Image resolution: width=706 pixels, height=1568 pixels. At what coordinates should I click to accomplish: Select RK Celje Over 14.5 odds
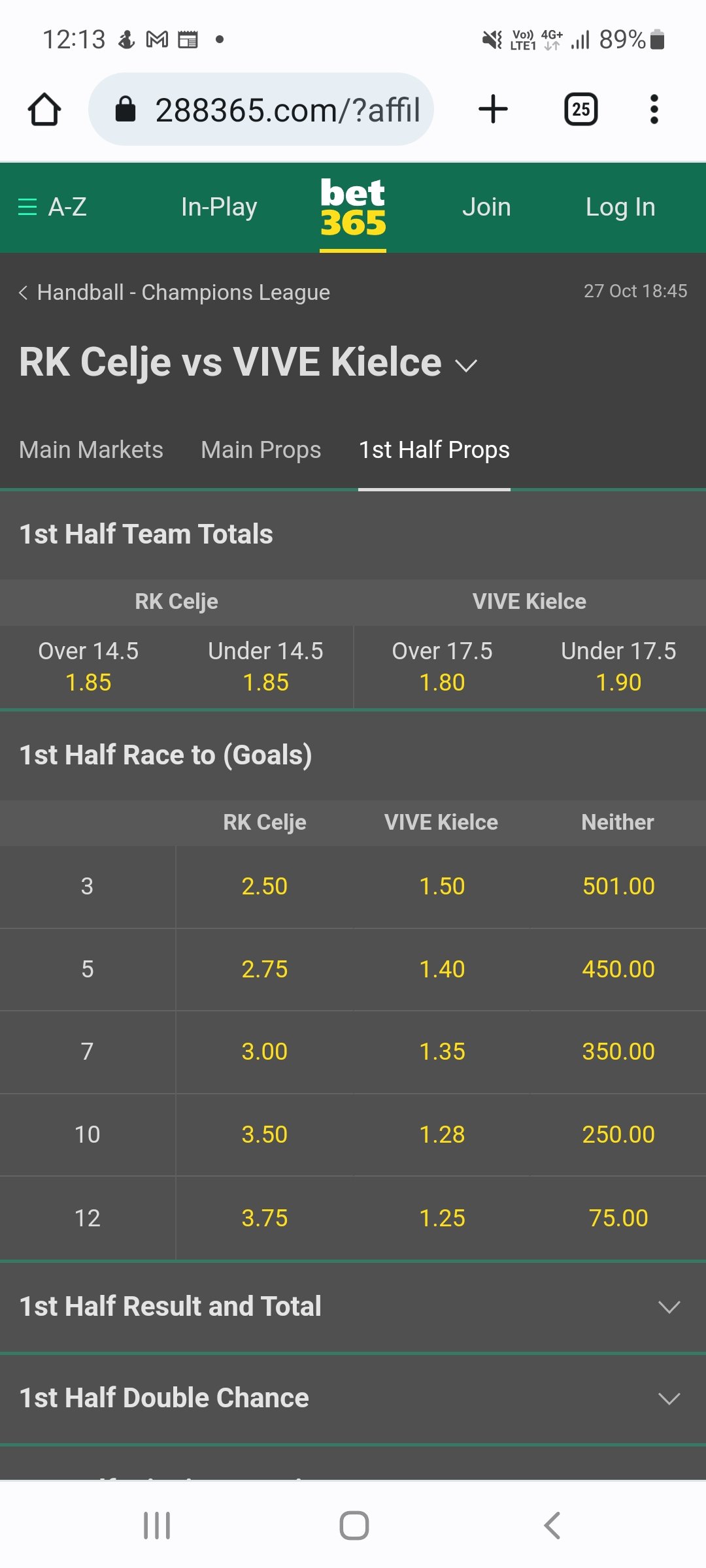click(88, 667)
